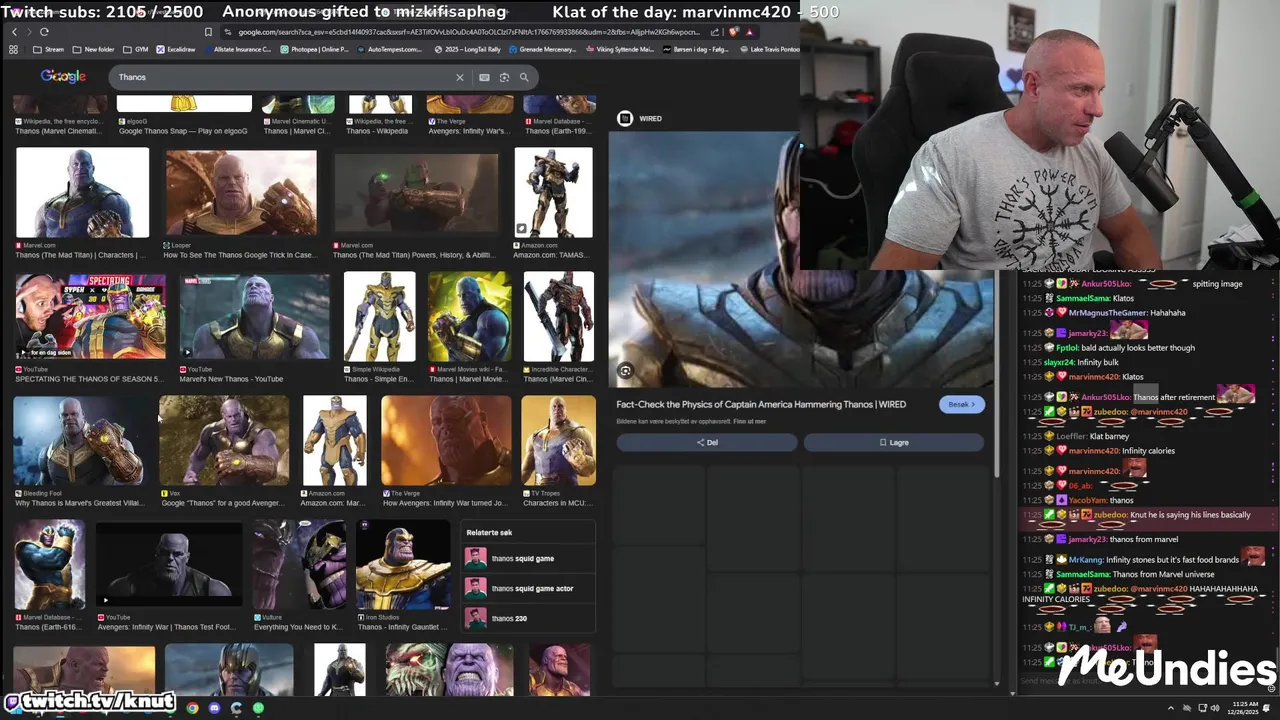Open the Marvel.com Thanos Mad Titan Characters thumbnail
The image size is (1280, 720).
pos(82,193)
